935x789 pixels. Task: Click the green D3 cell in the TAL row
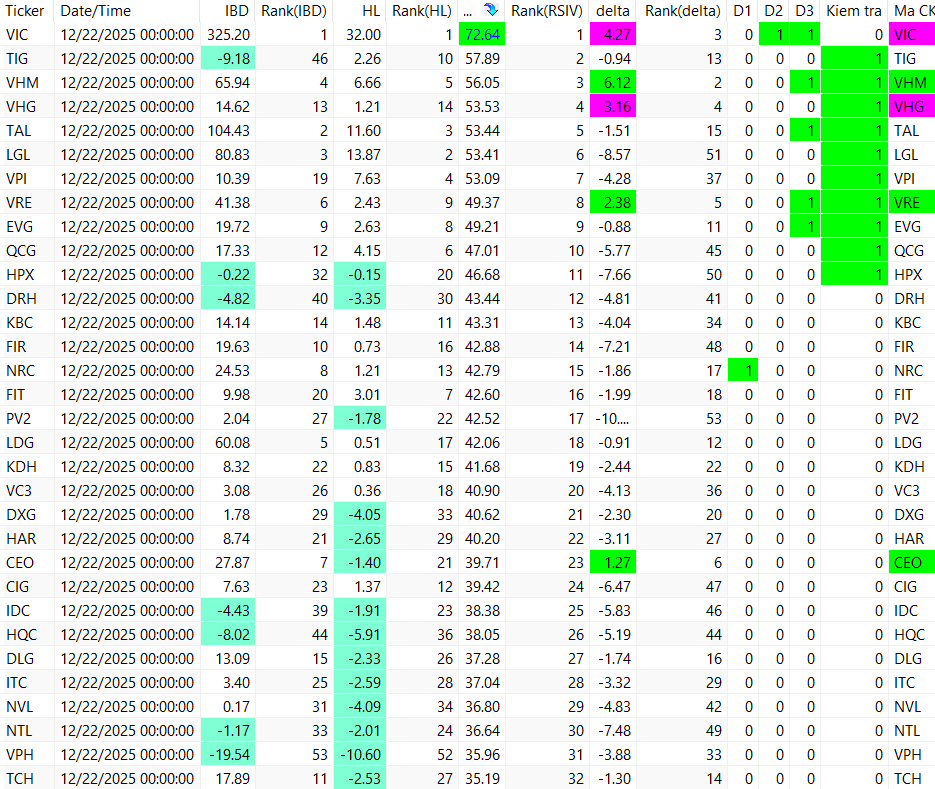[805, 131]
